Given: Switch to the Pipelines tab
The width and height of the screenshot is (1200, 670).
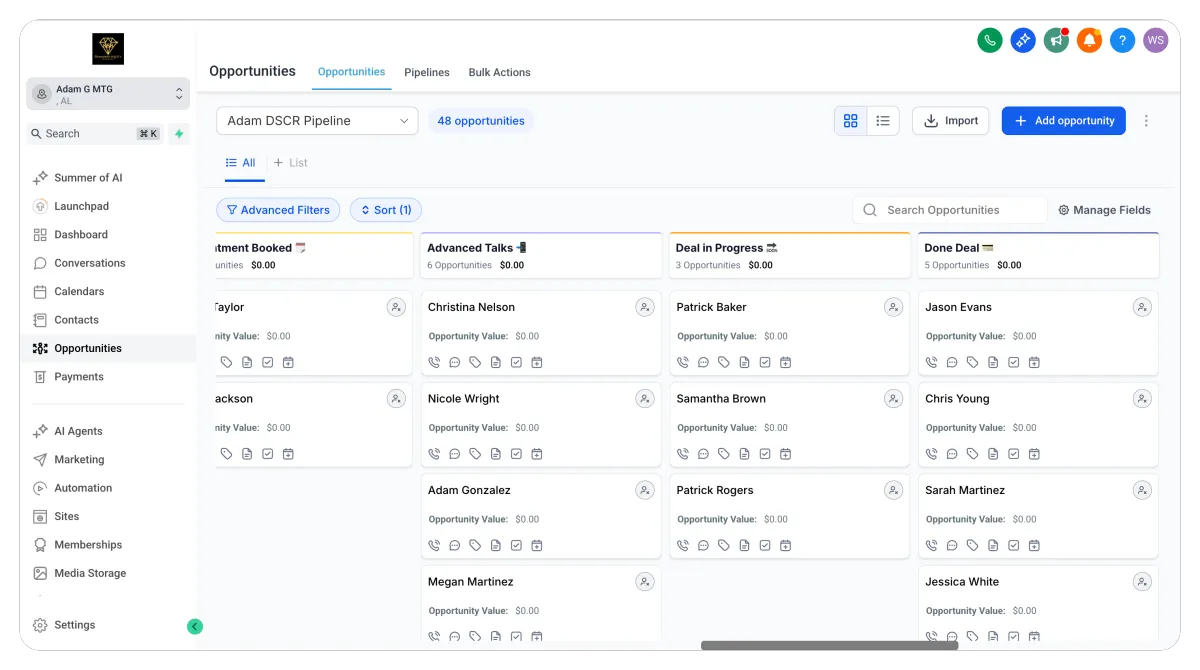Looking at the screenshot, I should [x=426, y=72].
